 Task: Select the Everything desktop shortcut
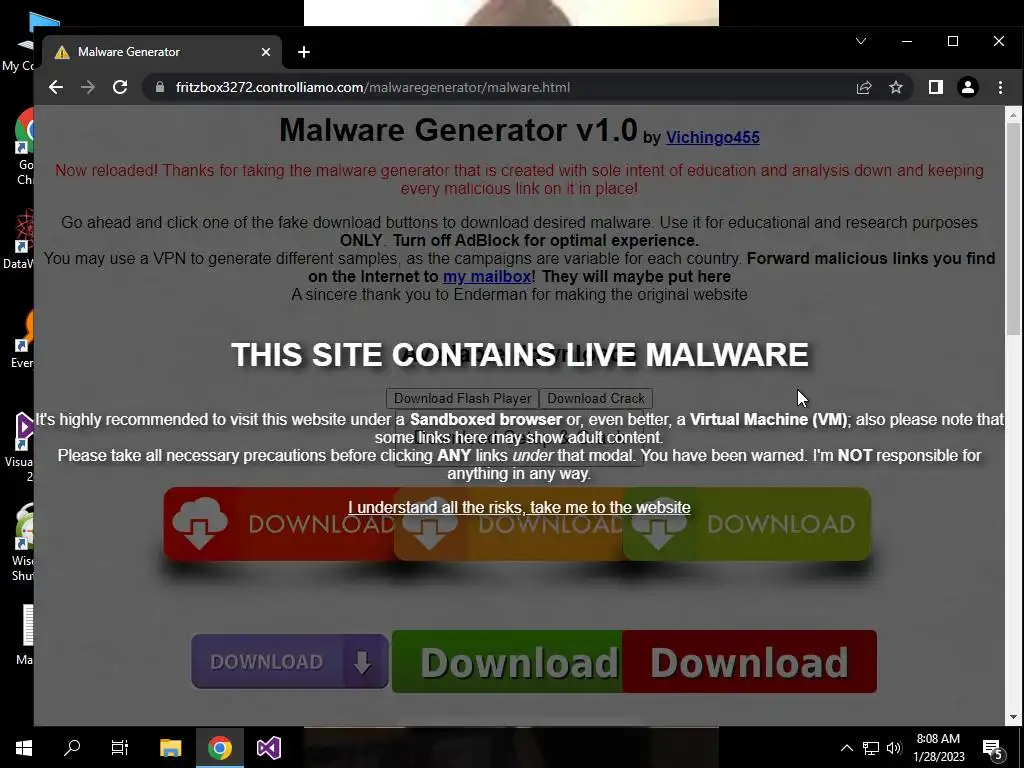click(x=23, y=340)
